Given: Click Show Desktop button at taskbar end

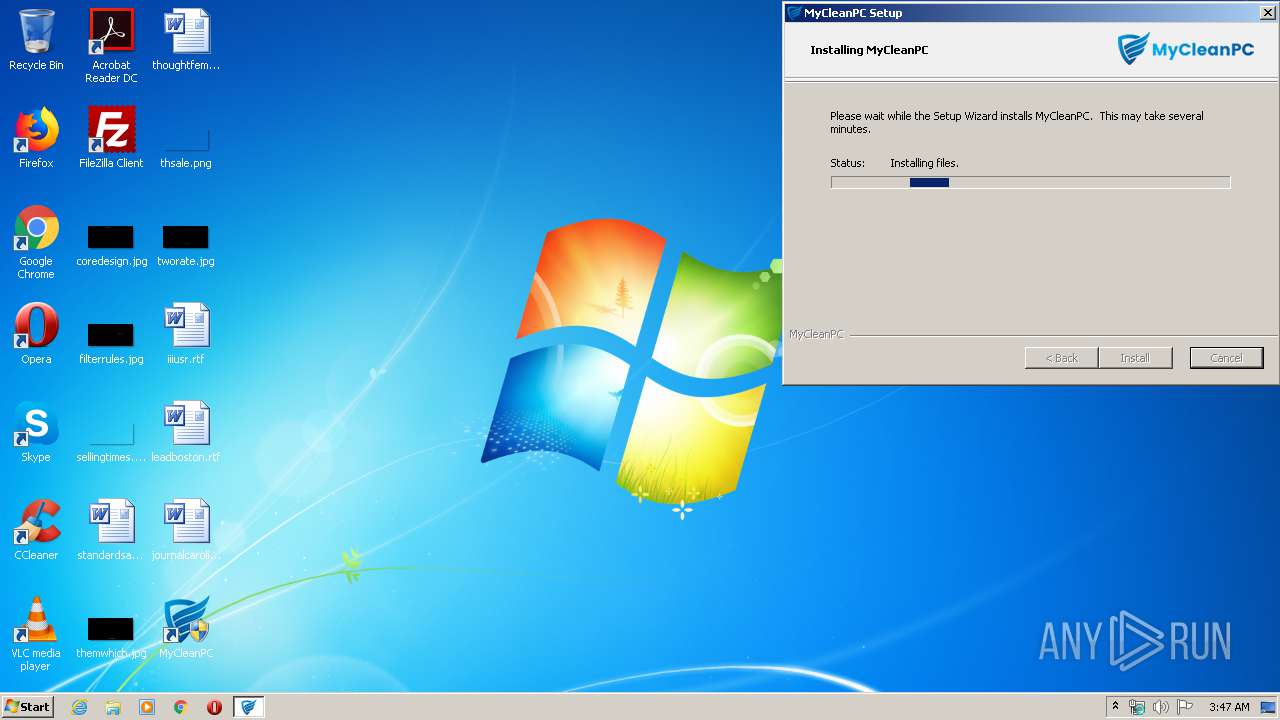Looking at the screenshot, I should tap(1268, 707).
